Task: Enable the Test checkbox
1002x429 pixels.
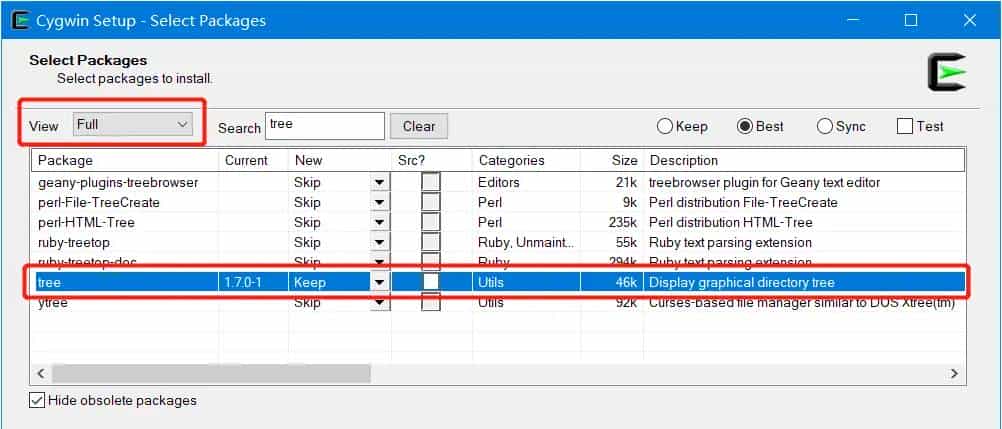Action: [x=904, y=127]
